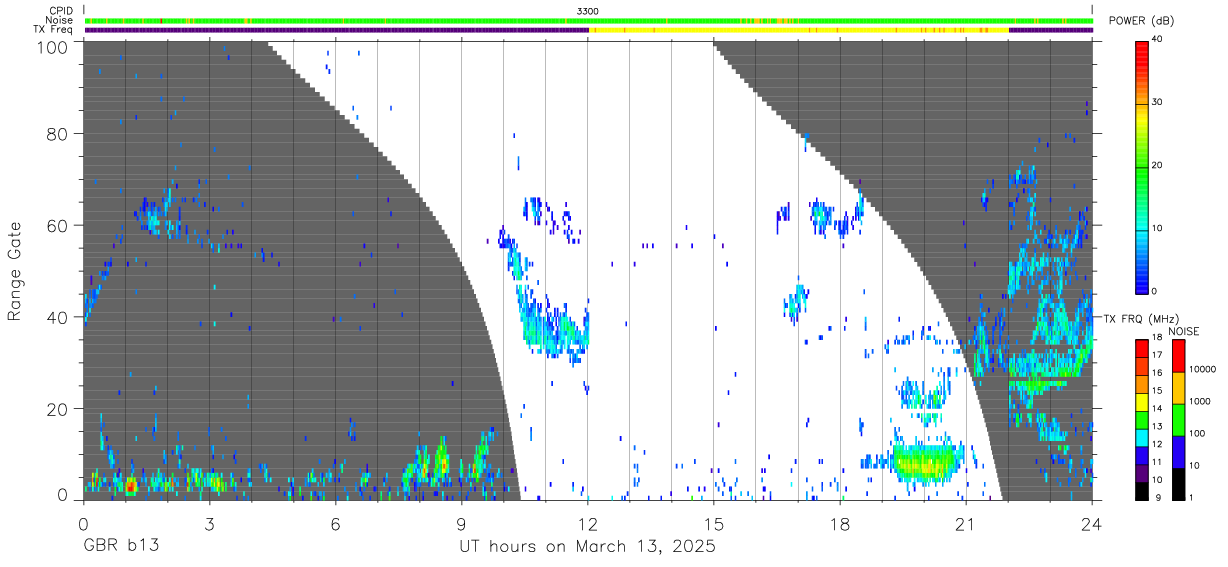Click the red 17-18 MHz swatch in TX FRQ legend
This screenshot has width=1228, height=567.
pos(1142,349)
